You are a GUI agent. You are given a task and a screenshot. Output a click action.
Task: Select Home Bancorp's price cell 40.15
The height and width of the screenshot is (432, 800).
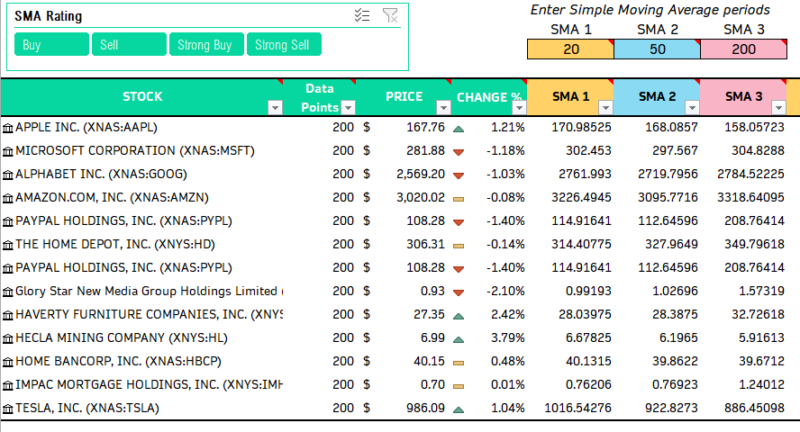[x=404, y=361]
